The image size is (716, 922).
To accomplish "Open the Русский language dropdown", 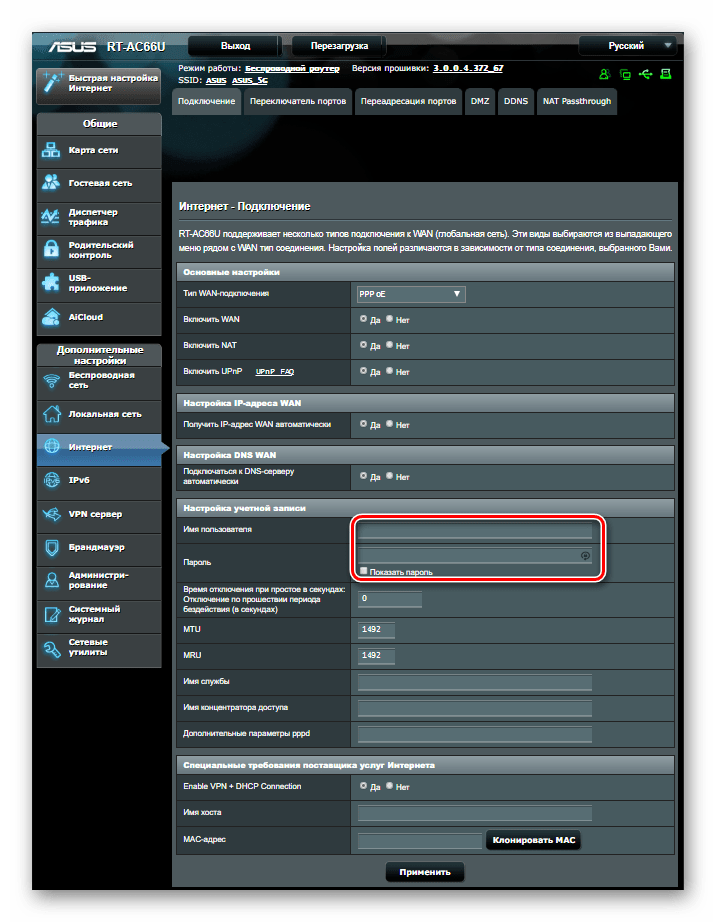I will 627,46.
